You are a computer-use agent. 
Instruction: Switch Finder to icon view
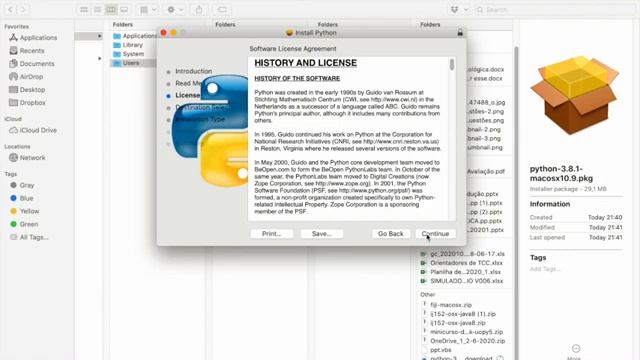(x=84, y=9)
